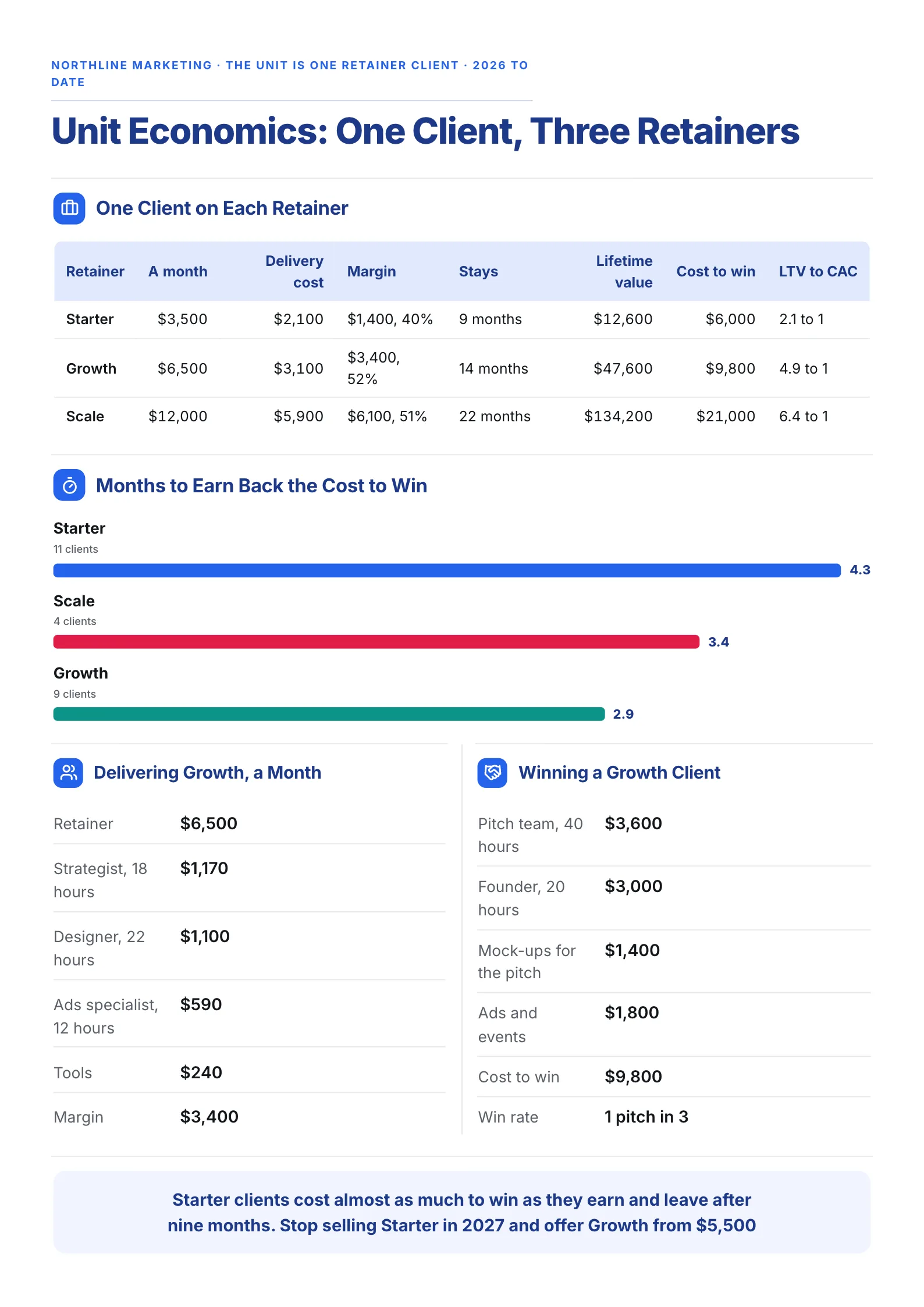This screenshot has width=924, height=1307.
Task: Click the '$590' ads specialist amount
Action: [x=201, y=1004]
